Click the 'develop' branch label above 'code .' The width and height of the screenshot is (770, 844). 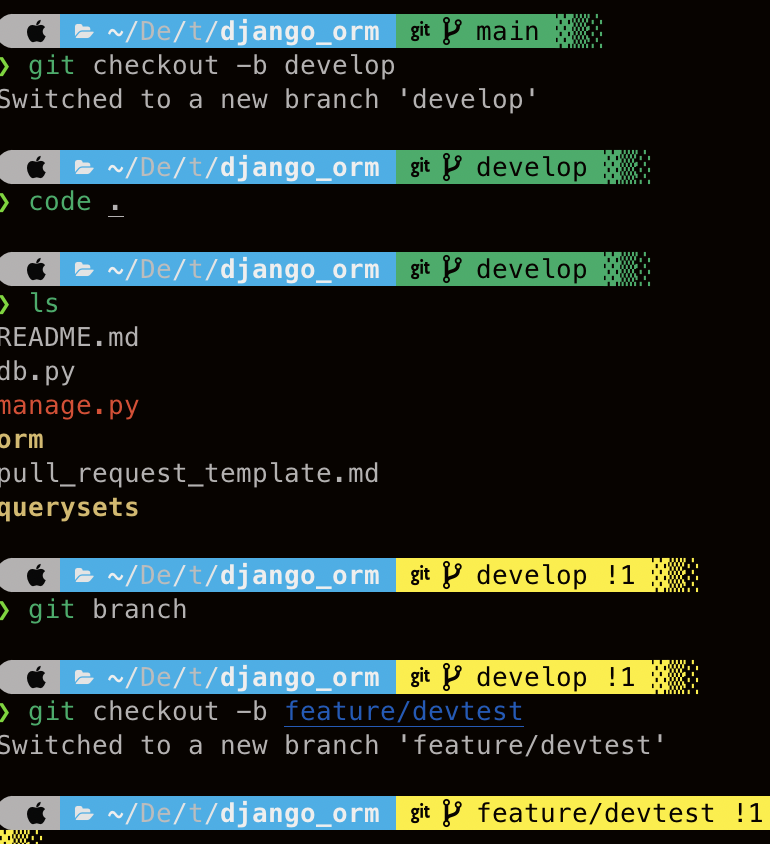[x=532, y=167]
